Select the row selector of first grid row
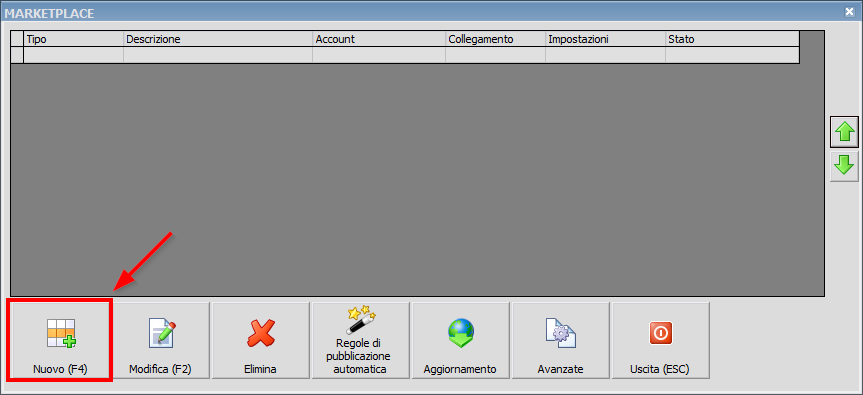The image size is (863, 395). pyautogui.click(x=18, y=55)
